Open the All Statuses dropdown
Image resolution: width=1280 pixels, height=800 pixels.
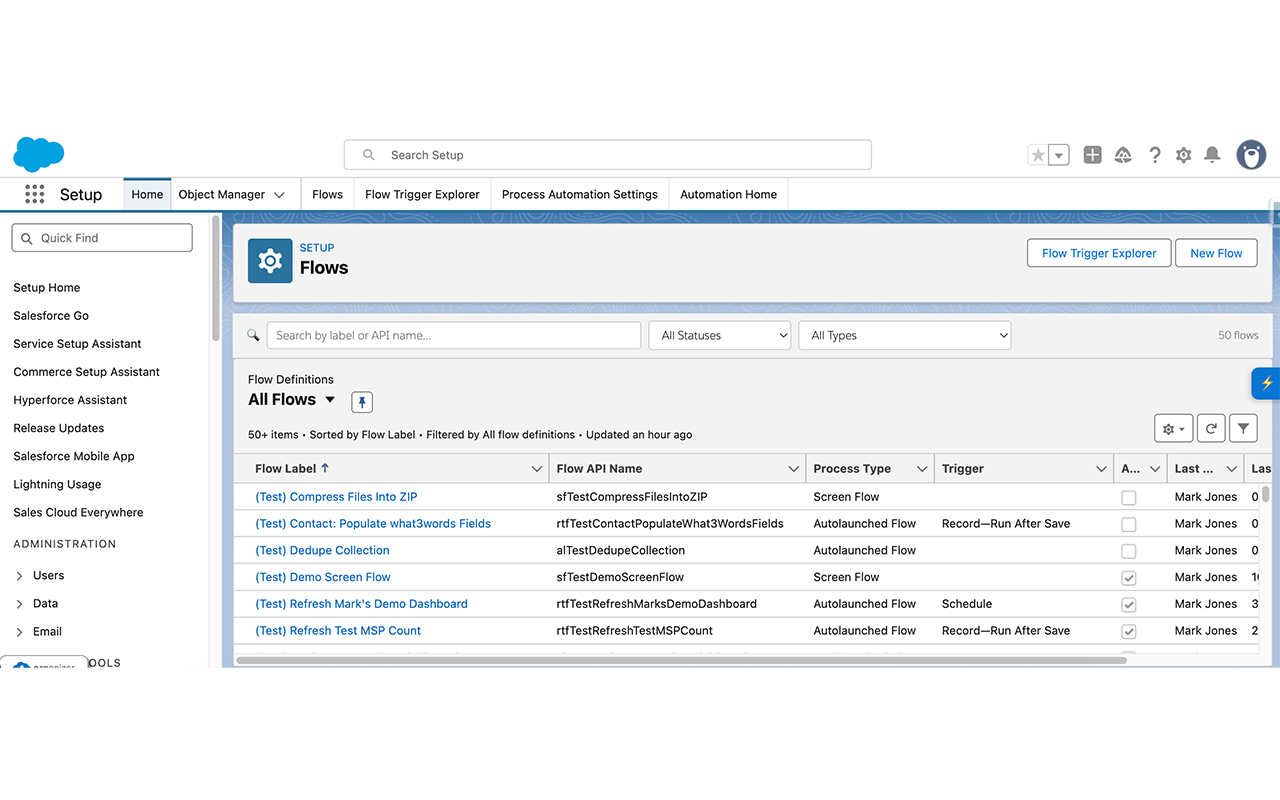pos(720,335)
